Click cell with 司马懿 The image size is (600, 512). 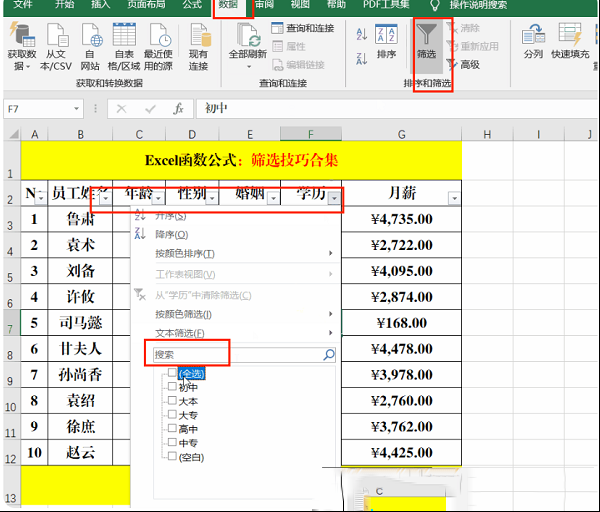point(80,323)
